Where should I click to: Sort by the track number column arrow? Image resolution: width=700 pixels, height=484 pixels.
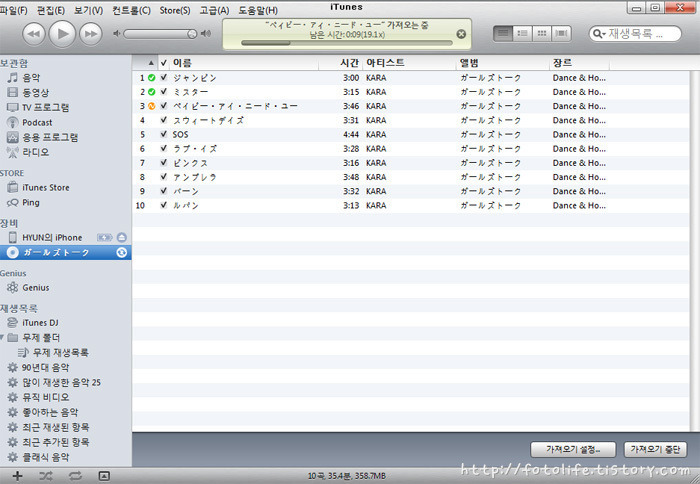point(151,63)
